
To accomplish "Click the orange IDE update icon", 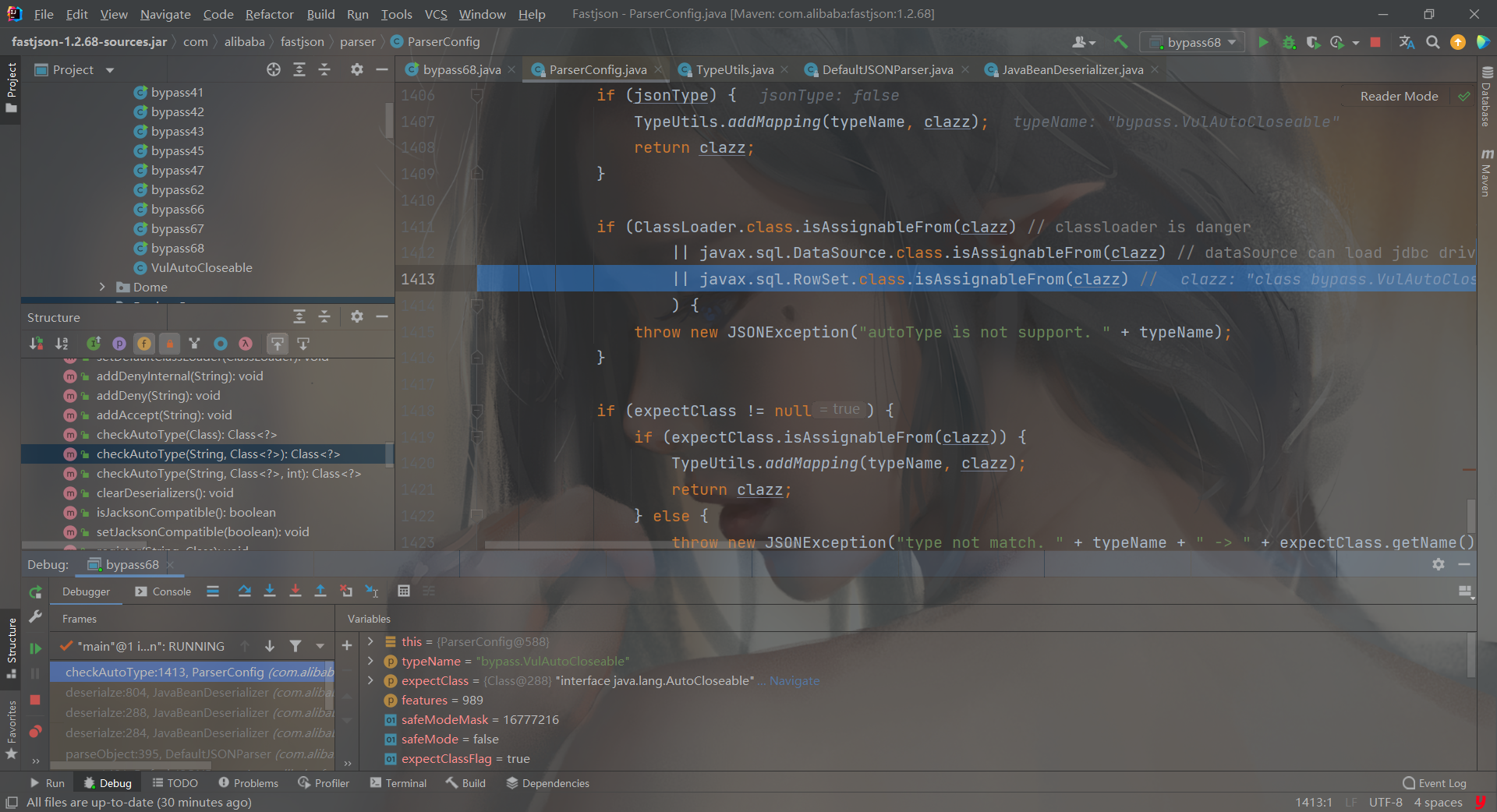I will click(1458, 42).
